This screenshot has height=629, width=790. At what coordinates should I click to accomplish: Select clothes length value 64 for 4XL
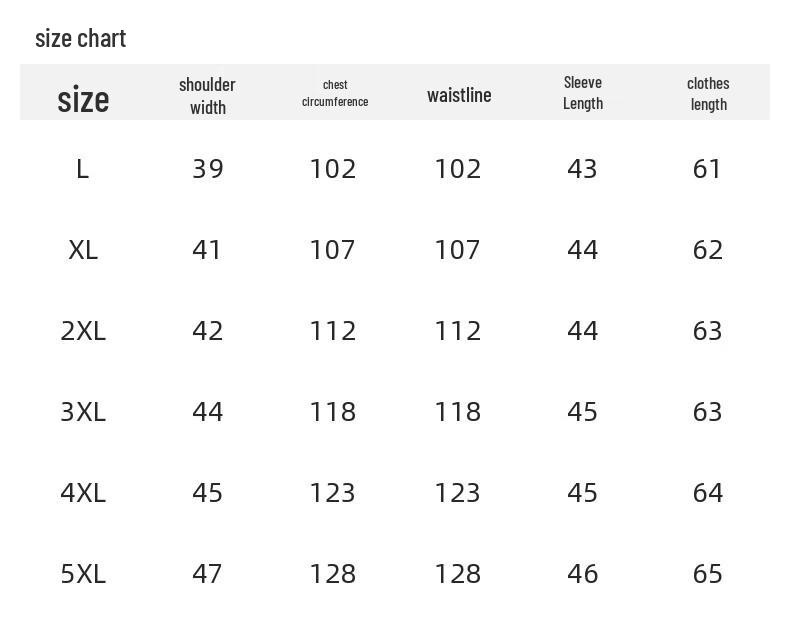[708, 492]
